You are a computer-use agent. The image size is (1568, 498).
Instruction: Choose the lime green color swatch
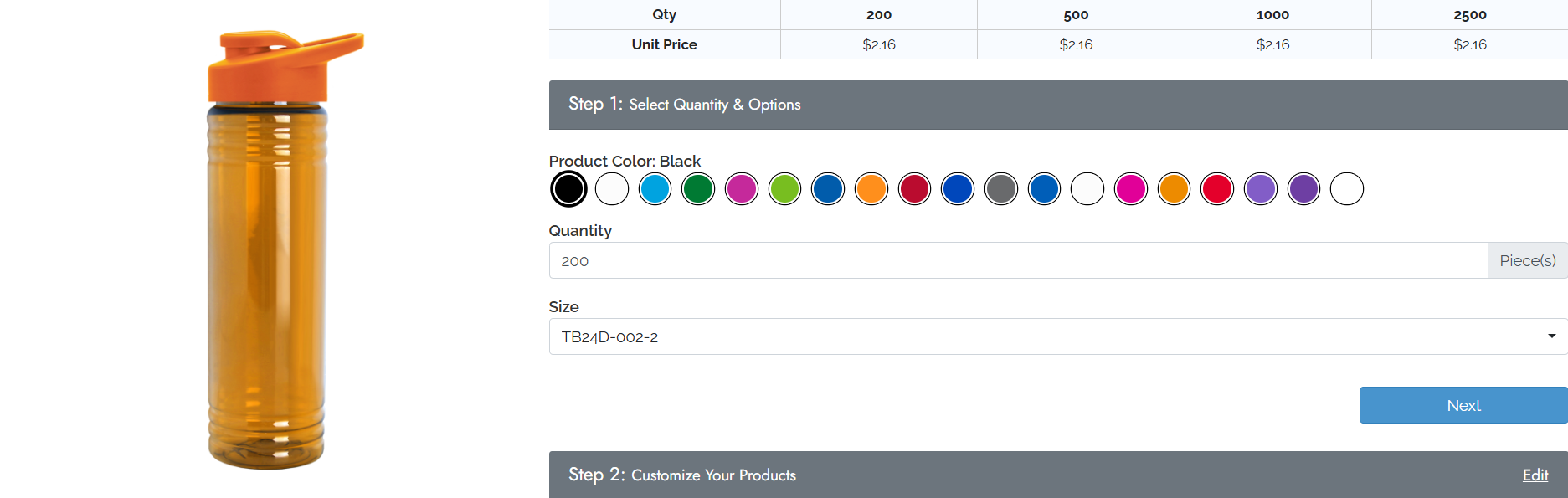pos(785,189)
